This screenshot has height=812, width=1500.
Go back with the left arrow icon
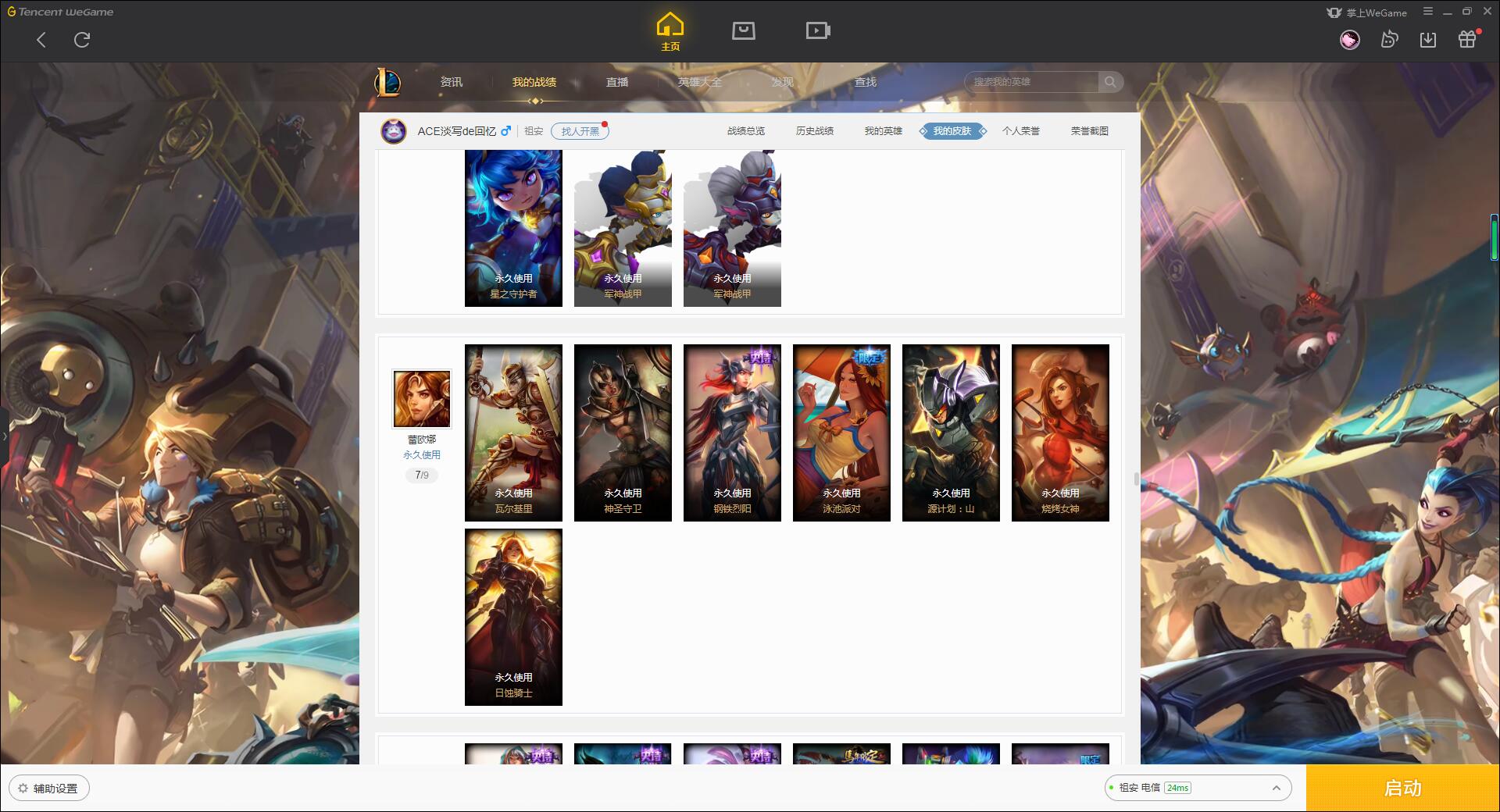[41, 40]
